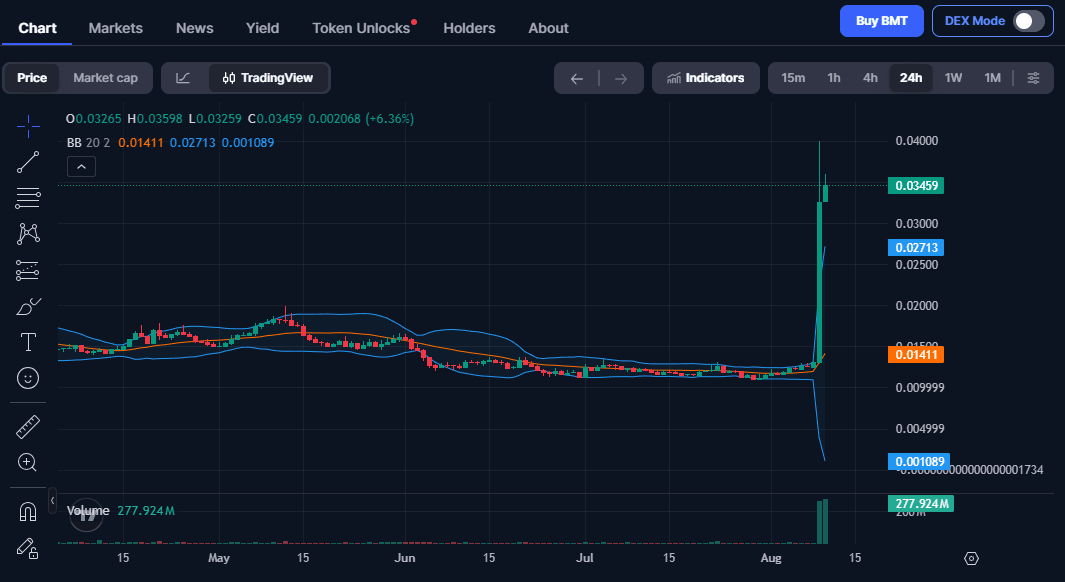This screenshot has width=1065, height=582.
Task: Select the crosshair cursor tool
Action: click(28, 126)
